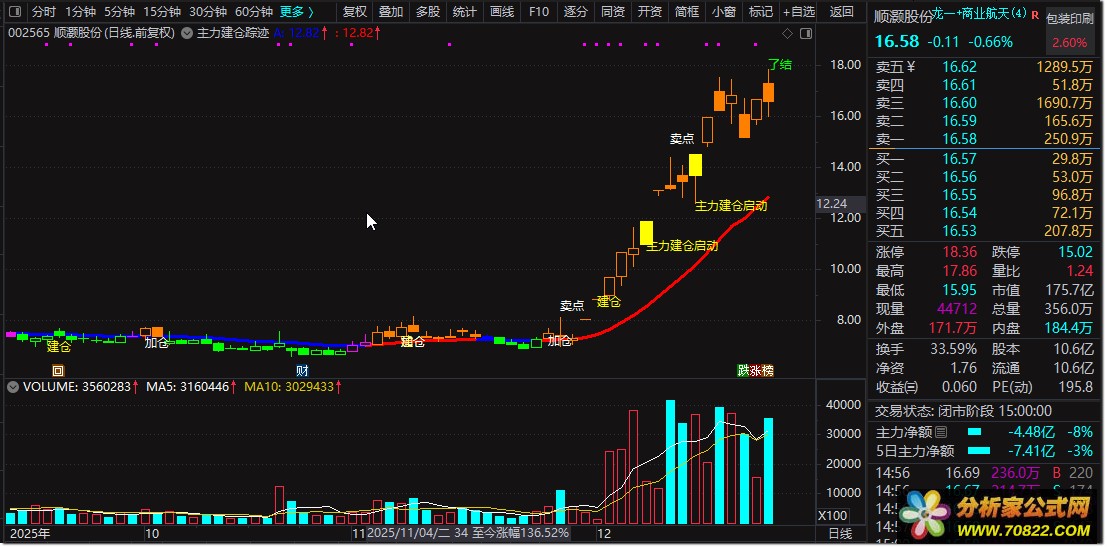Click the 5日主力净额 cyan bar
The image size is (1107, 547).
pyautogui.click(x=979, y=450)
